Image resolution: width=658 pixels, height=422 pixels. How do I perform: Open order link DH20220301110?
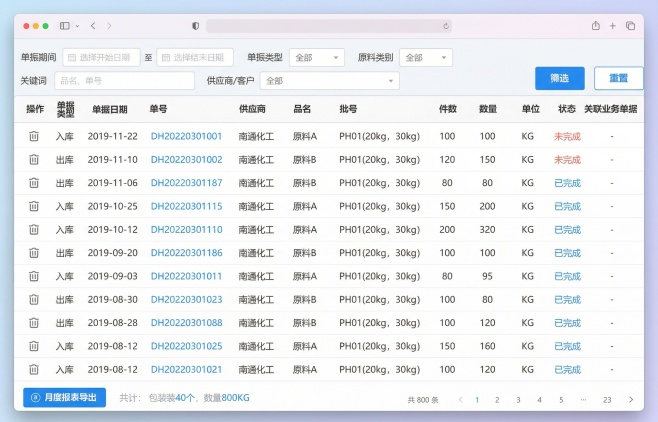[186, 229]
